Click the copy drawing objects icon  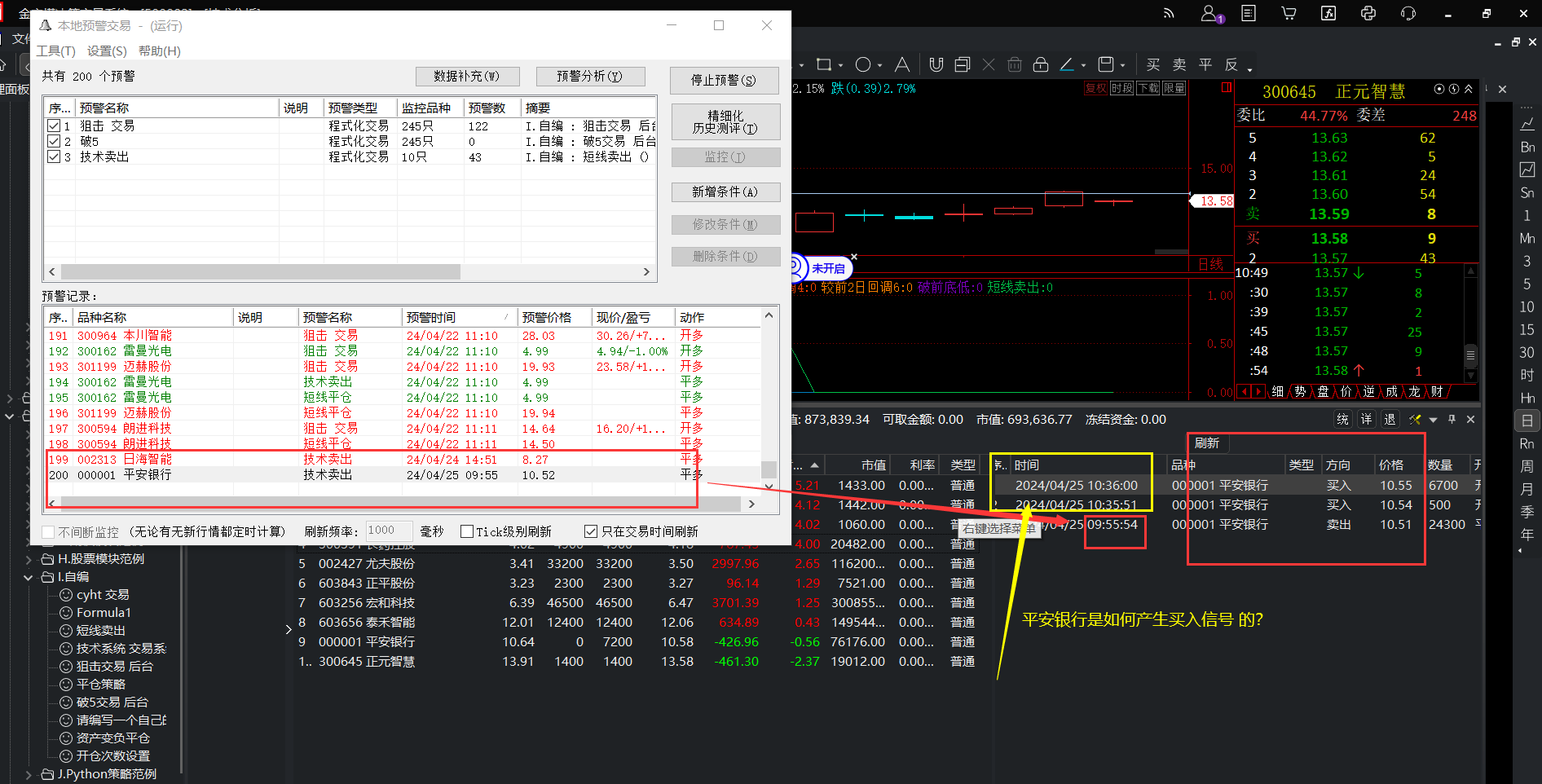(x=963, y=64)
